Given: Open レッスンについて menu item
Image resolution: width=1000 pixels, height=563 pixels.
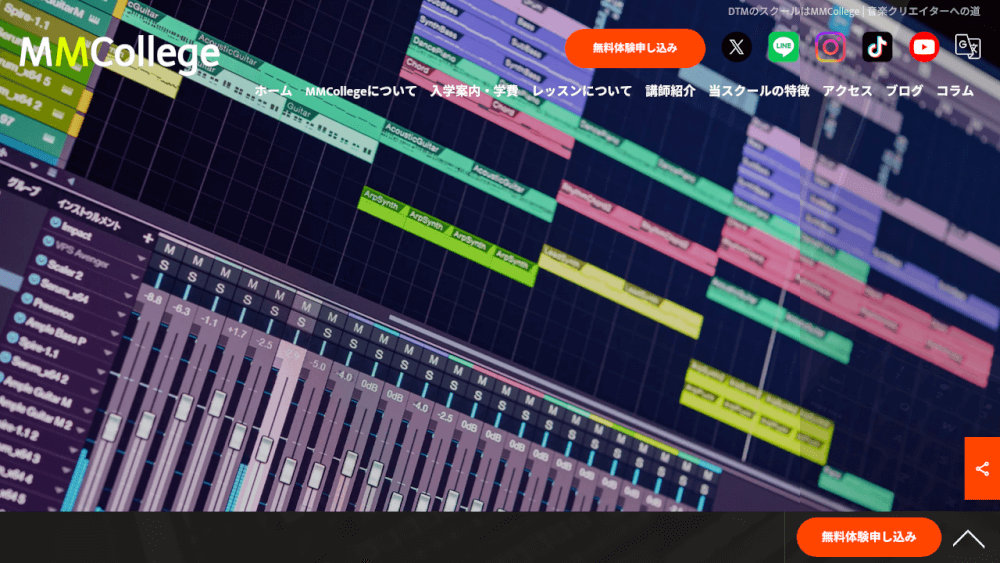Looking at the screenshot, I should [x=582, y=91].
